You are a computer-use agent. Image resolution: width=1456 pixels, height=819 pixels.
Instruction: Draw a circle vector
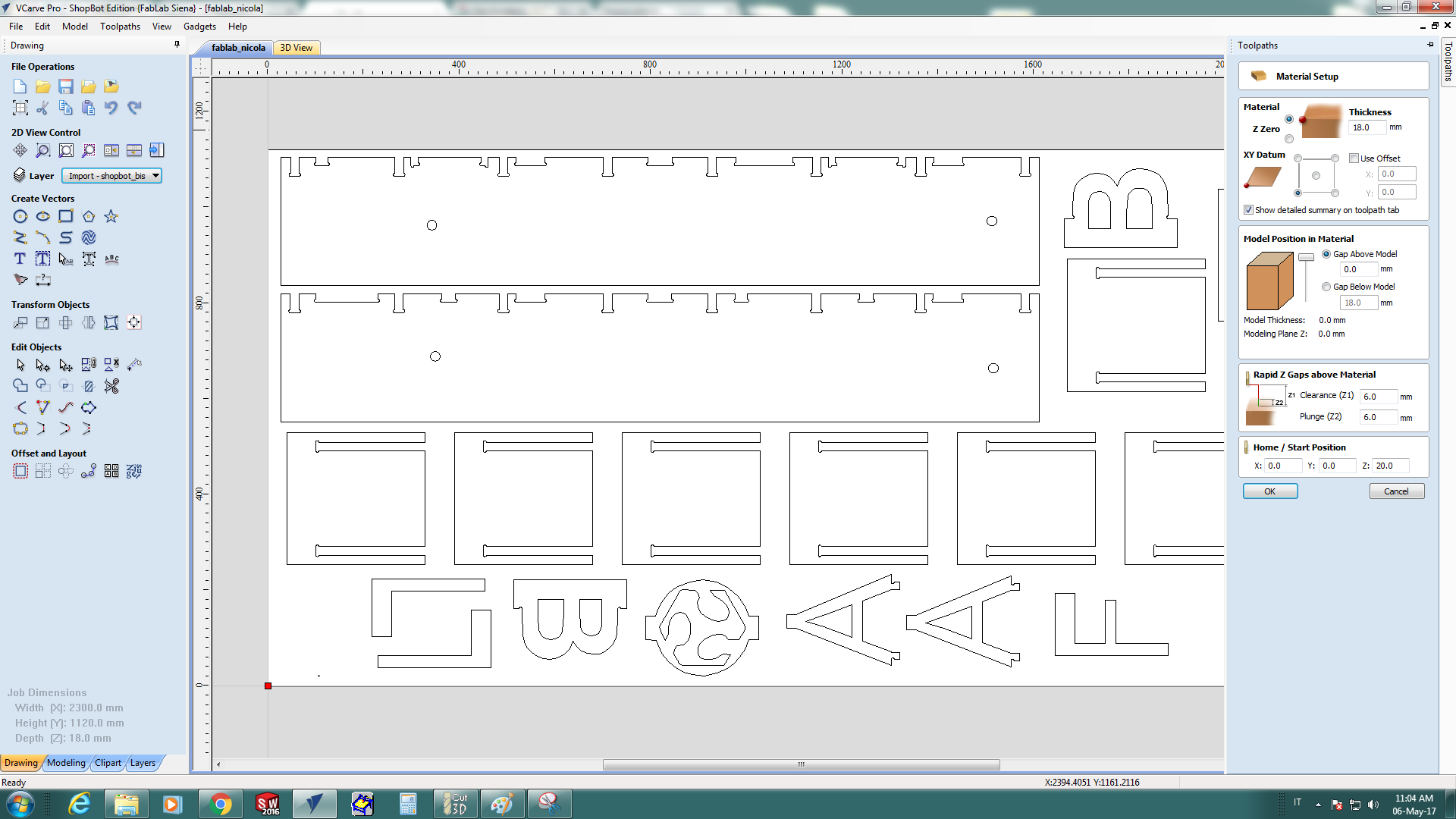pyautogui.click(x=20, y=217)
